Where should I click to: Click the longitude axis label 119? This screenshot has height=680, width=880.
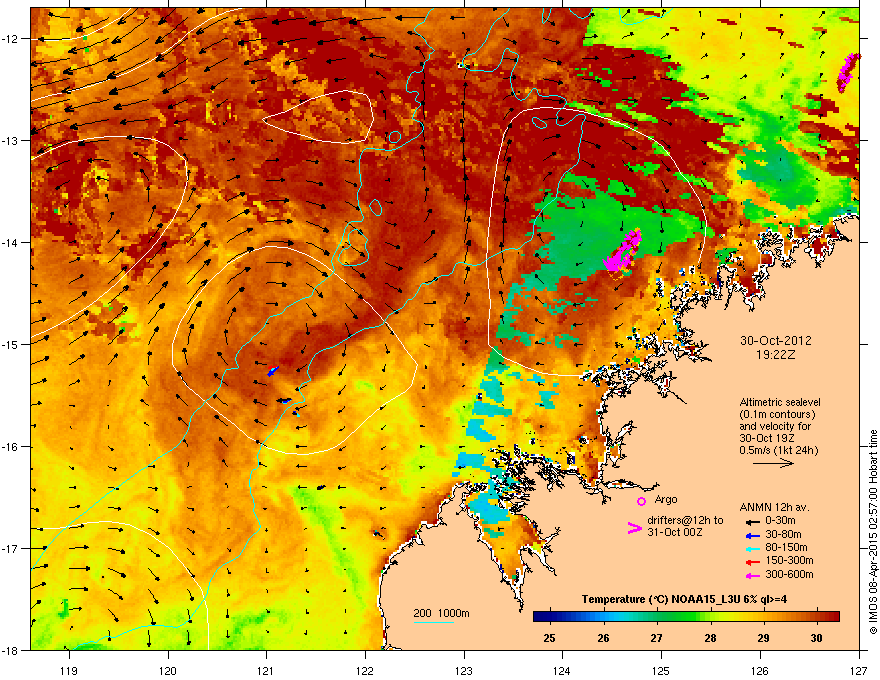(69, 670)
